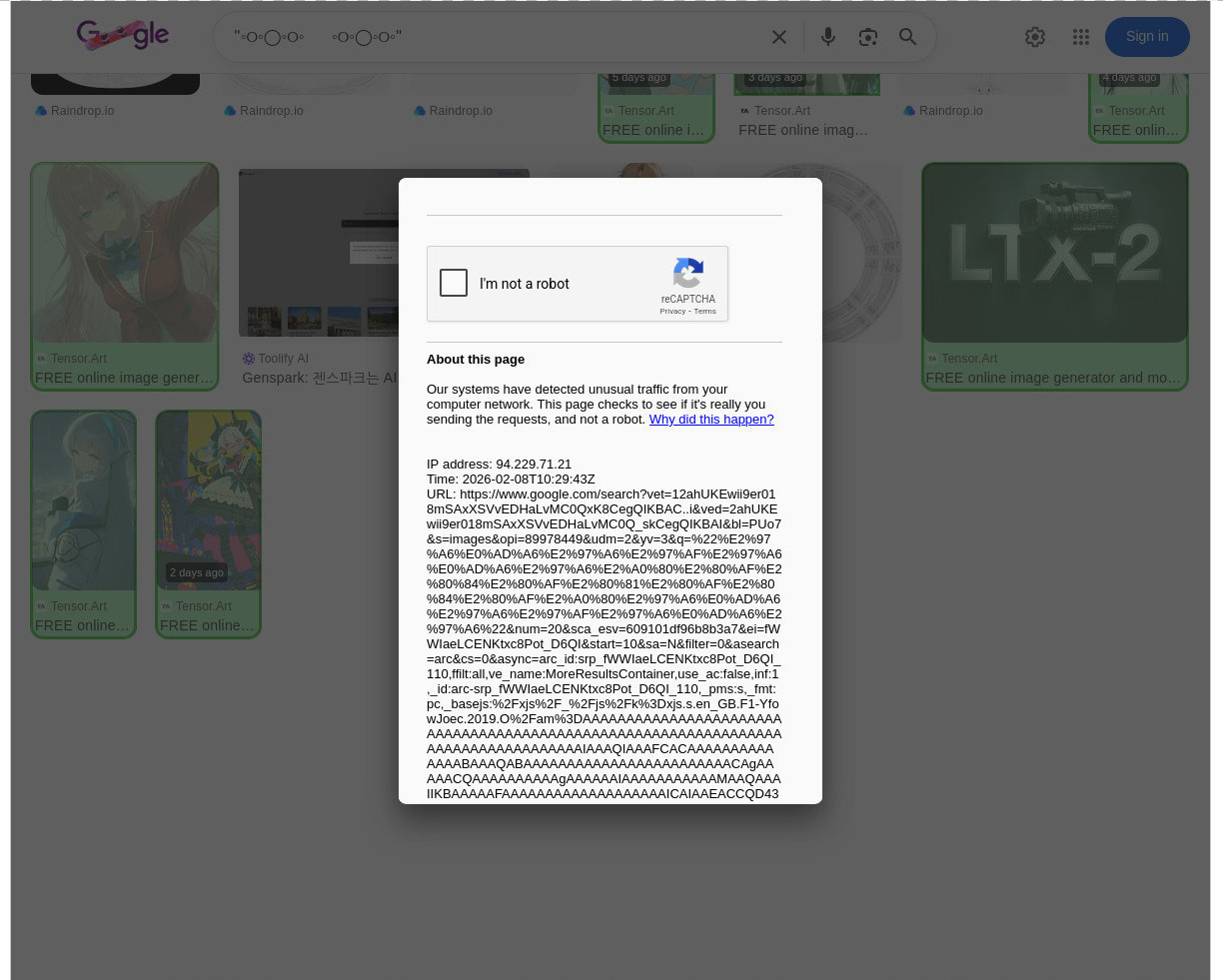Image resolution: width=1223 pixels, height=980 pixels.
Task: Click the reCAPTCHA logo
Action: coord(687,274)
